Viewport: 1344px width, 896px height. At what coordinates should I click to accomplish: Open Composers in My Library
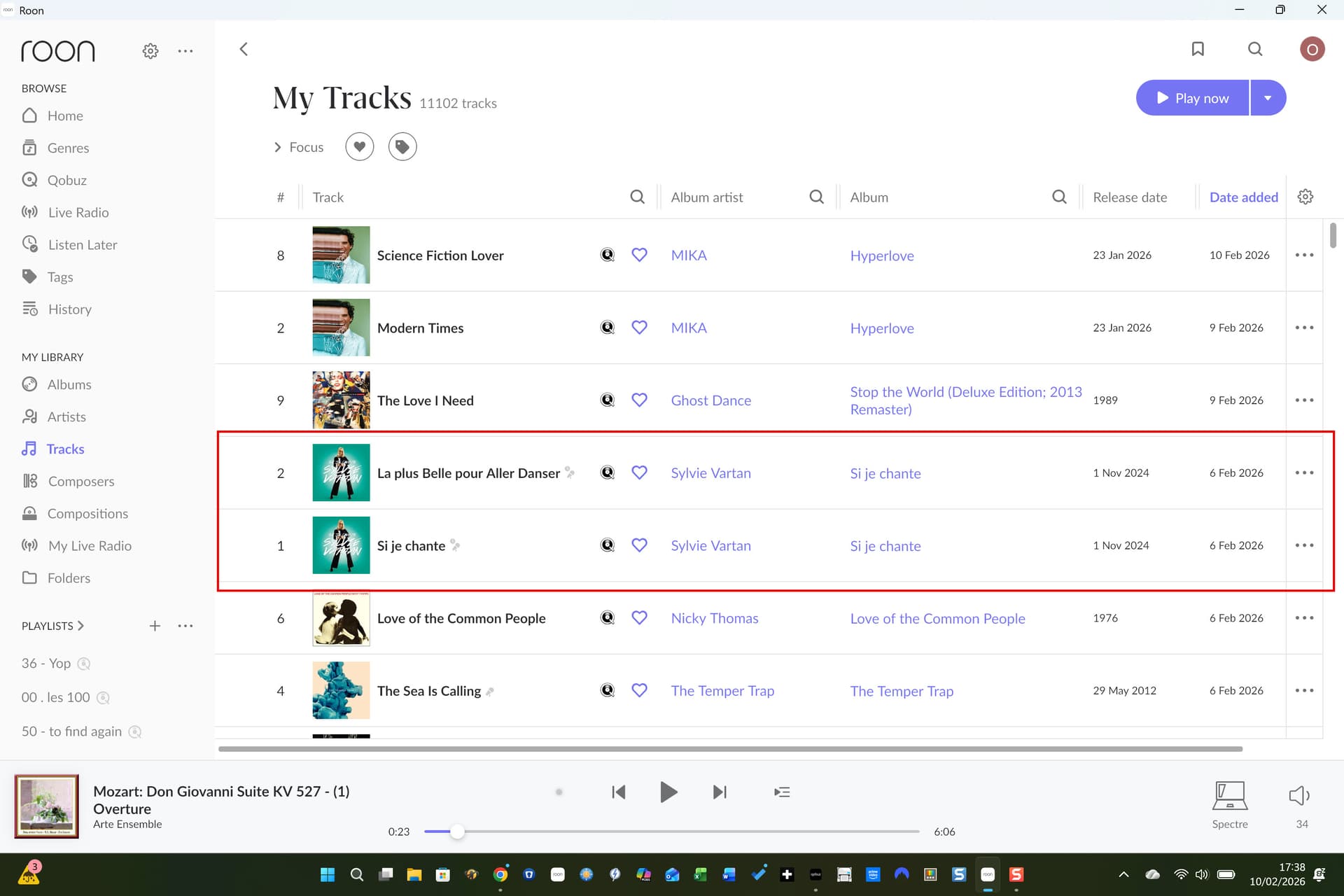tap(80, 481)
